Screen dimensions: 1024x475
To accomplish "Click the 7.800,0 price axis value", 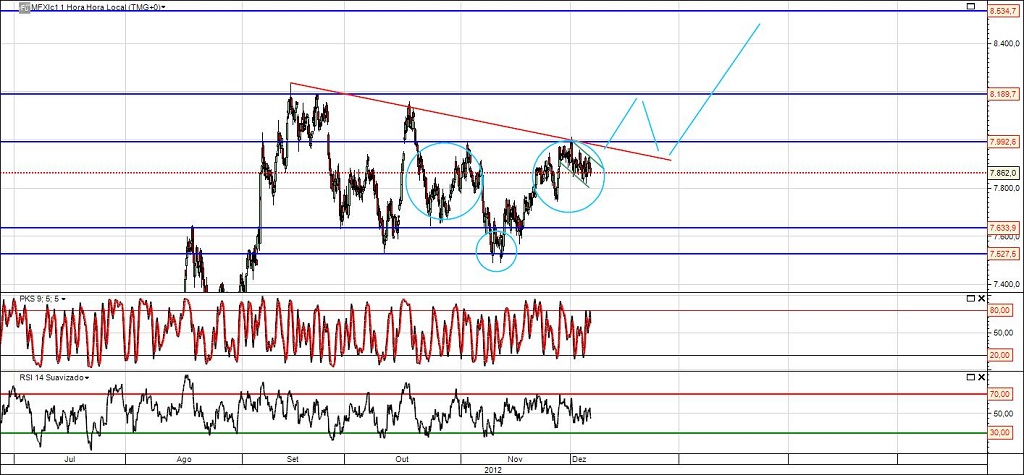I will (x=1004, y=188).
